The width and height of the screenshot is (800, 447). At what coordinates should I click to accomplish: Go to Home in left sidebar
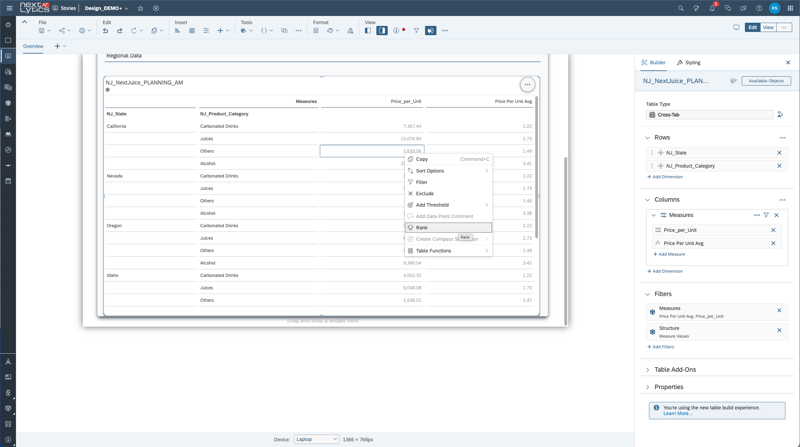[x=8, y=24]
